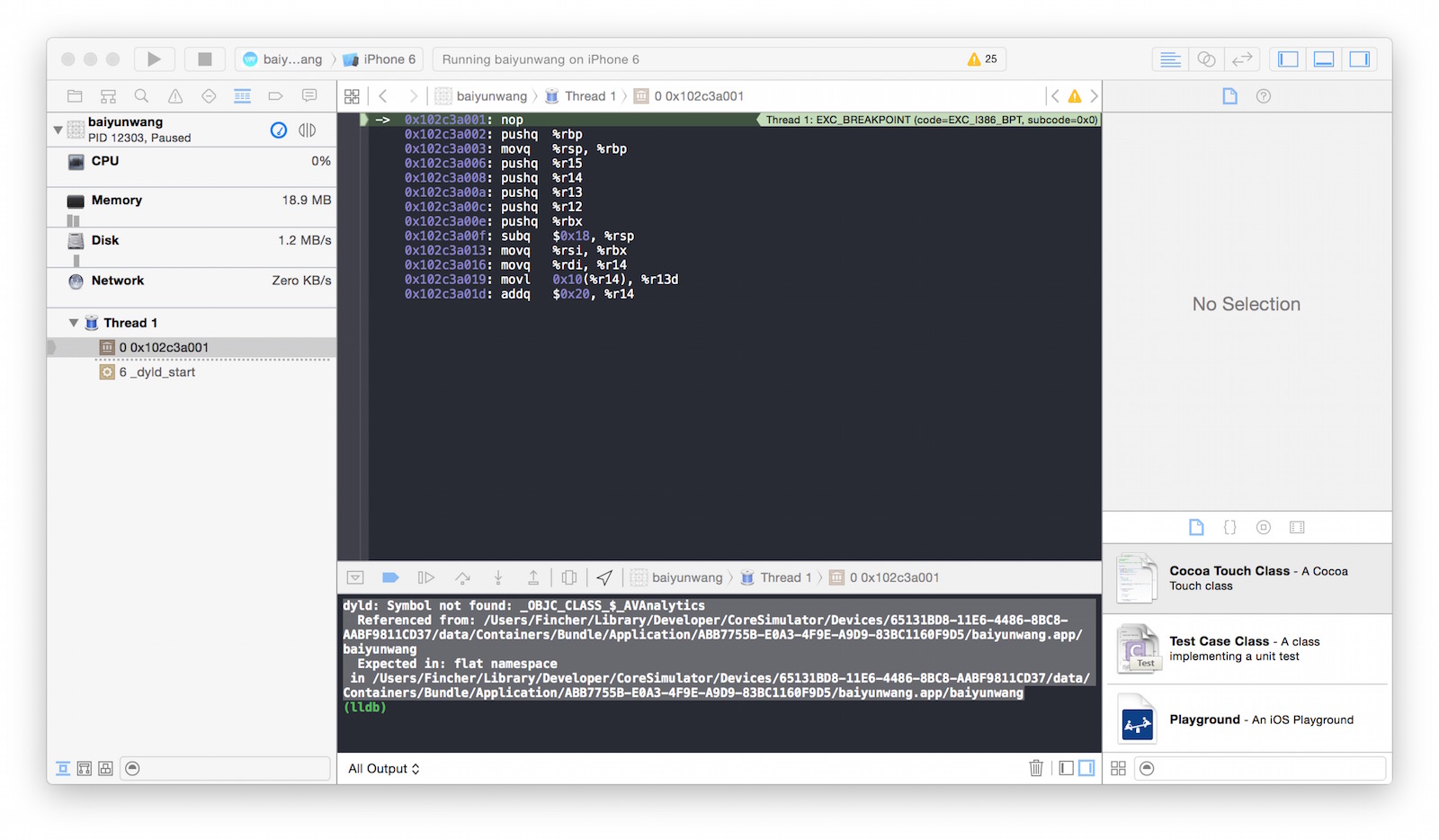Deactivate breakpoints in debug bar

click(x=390, y=577)
